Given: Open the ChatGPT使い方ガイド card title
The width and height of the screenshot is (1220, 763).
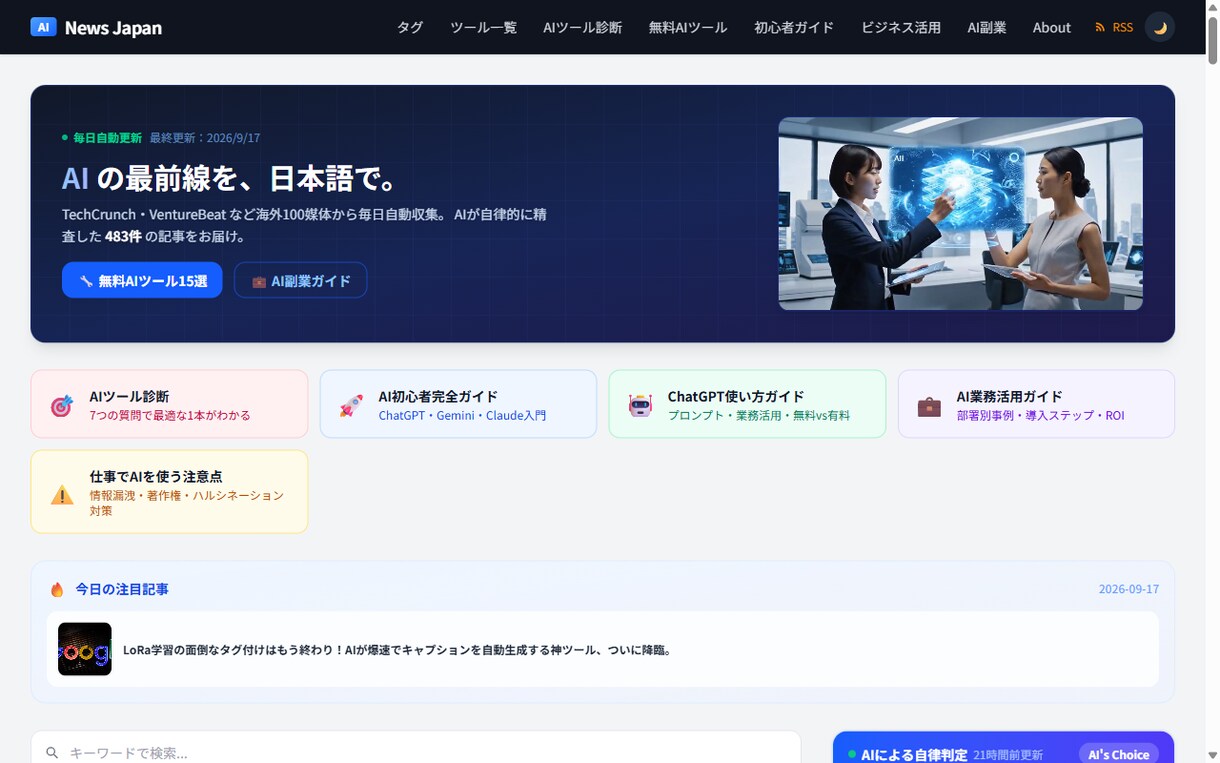Looking at the screenshot, I should (x=736, y=396).
